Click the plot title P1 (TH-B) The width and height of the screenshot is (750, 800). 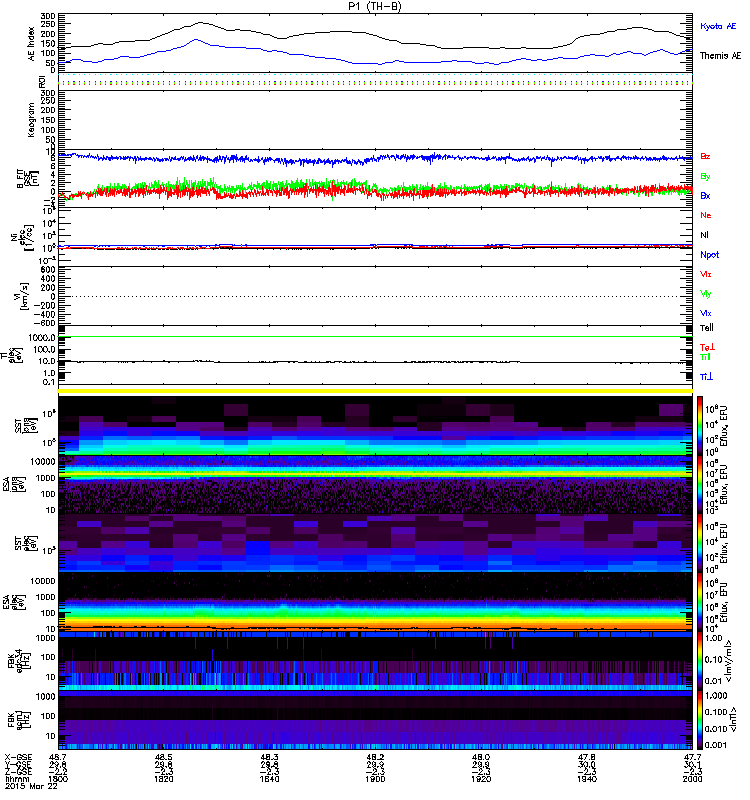[376, 6]
